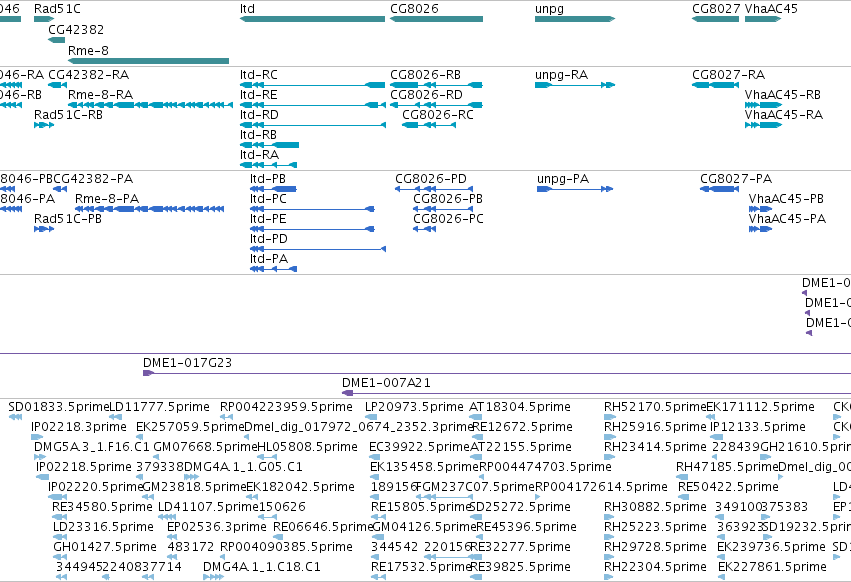The height and width of the screenshot is (582, 851).
Task: Click transcript CG42382-RA
Action: [58, 85]
